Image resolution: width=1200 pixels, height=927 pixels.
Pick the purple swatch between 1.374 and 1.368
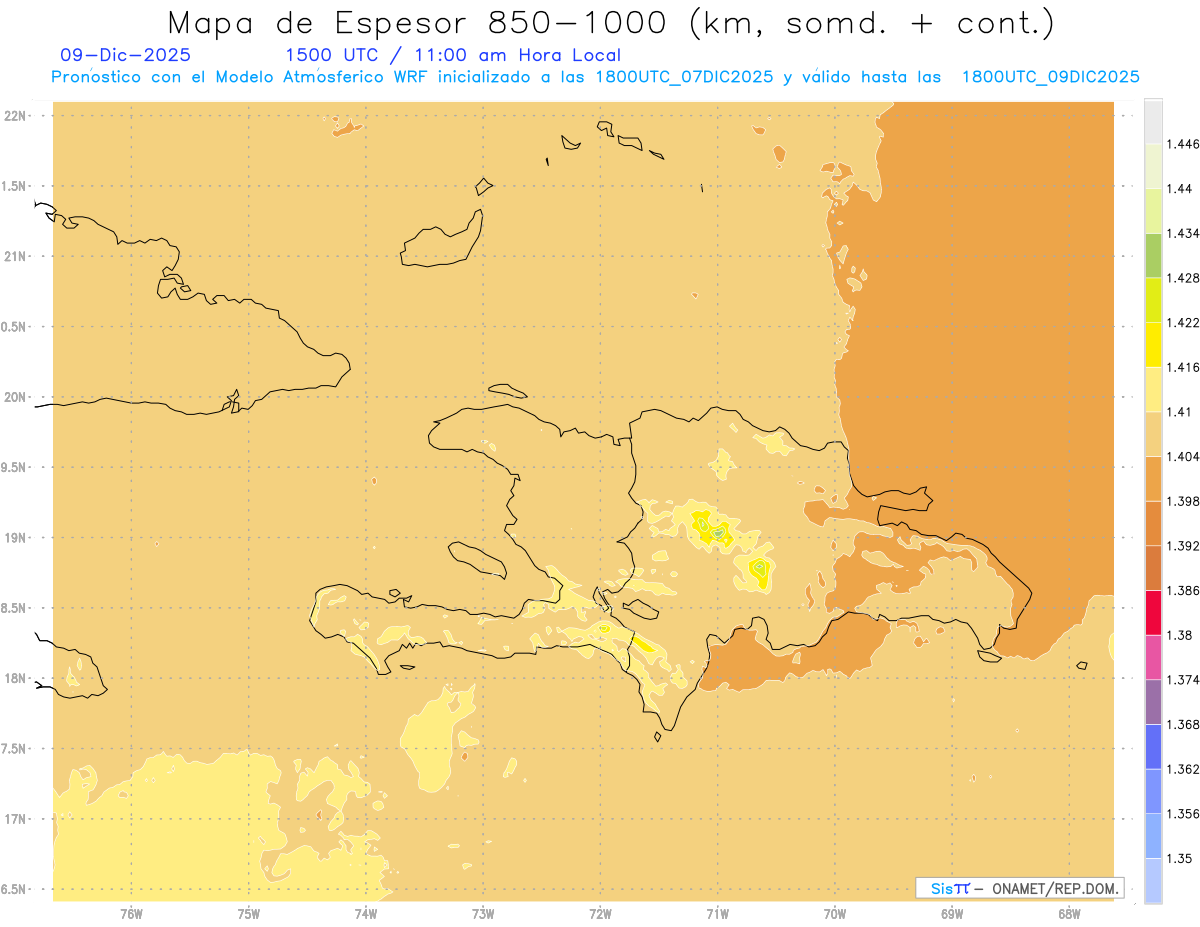(1153, 702)
